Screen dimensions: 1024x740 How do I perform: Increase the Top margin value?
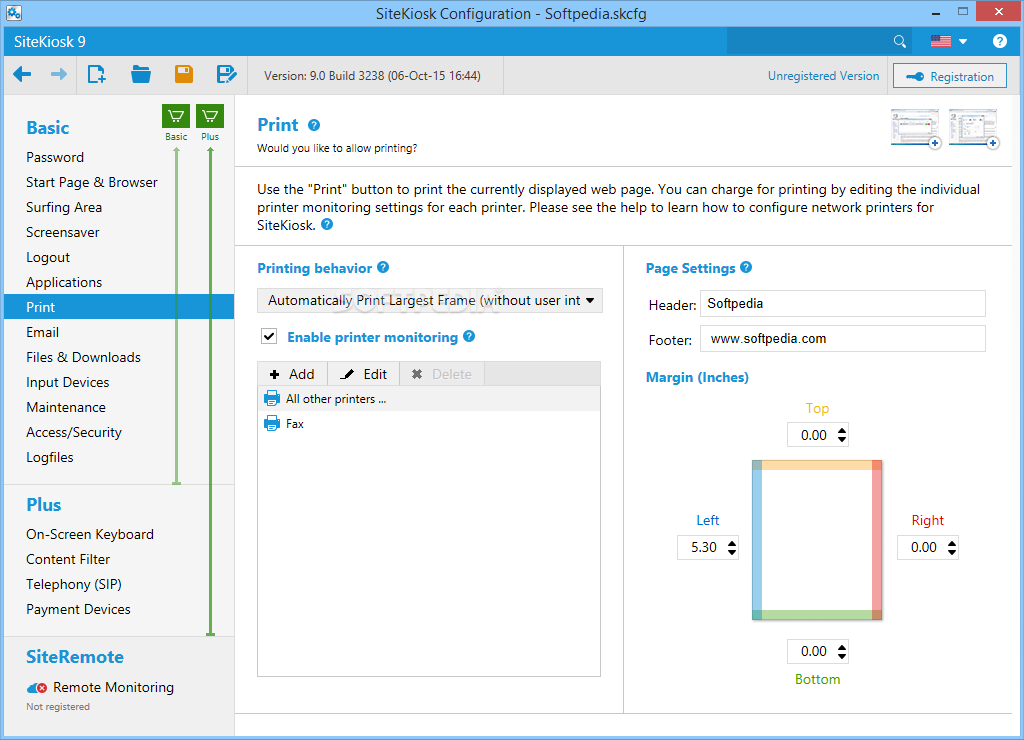pos(842,430)
